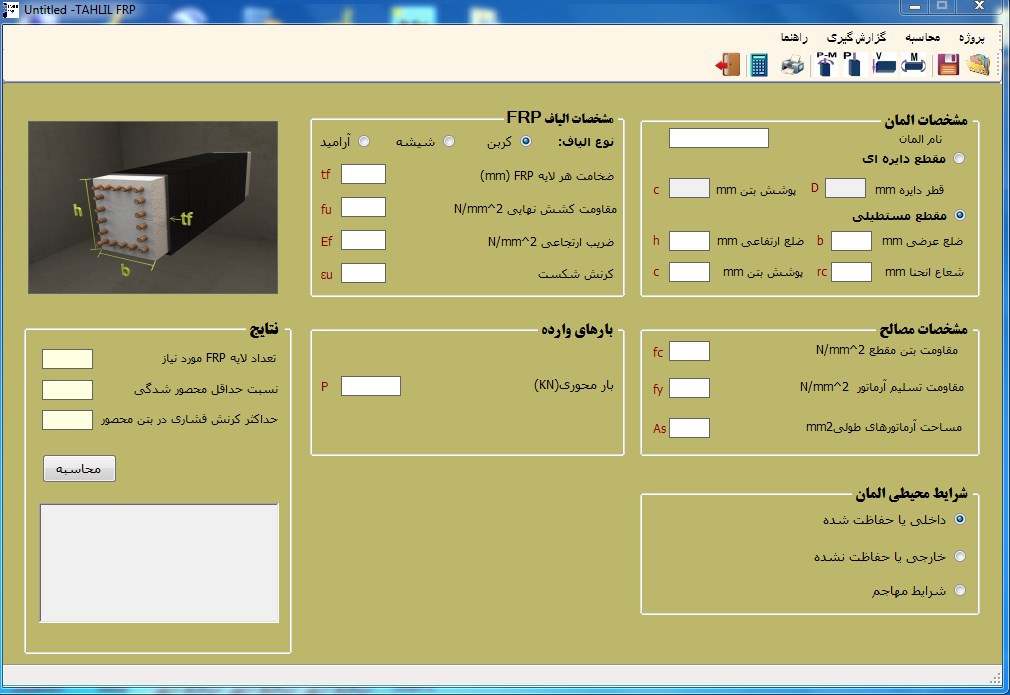Screen dimensions: 1010x695
Task: Choose the مقطع دایره ای radio button
Action: (960, 158)
